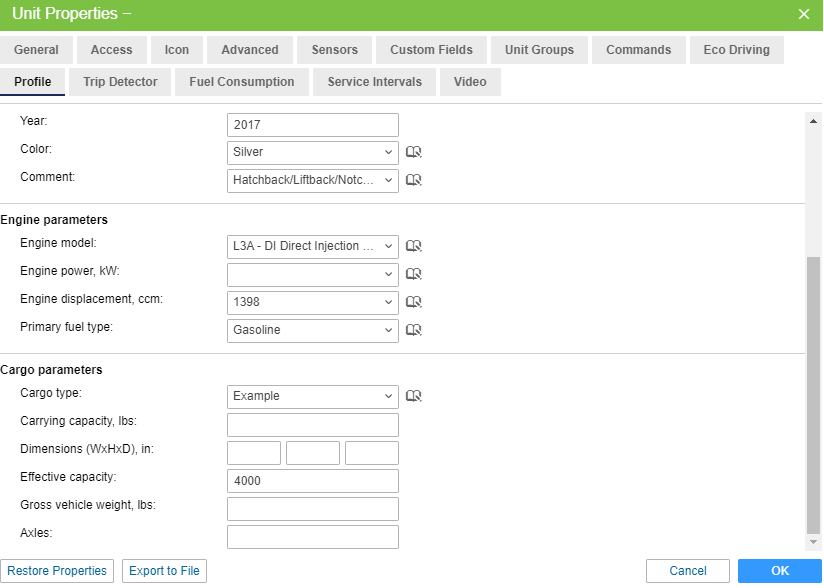
Task: Expand the Color dropdown showing Silver
Action: (312, 153)
